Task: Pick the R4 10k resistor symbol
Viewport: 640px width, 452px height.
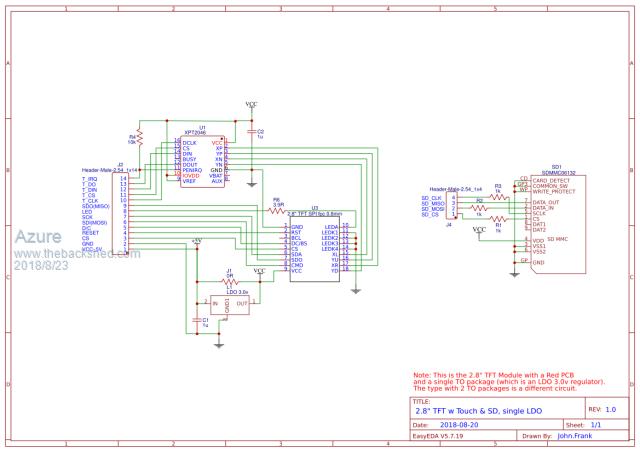Action: click(140, 137)
